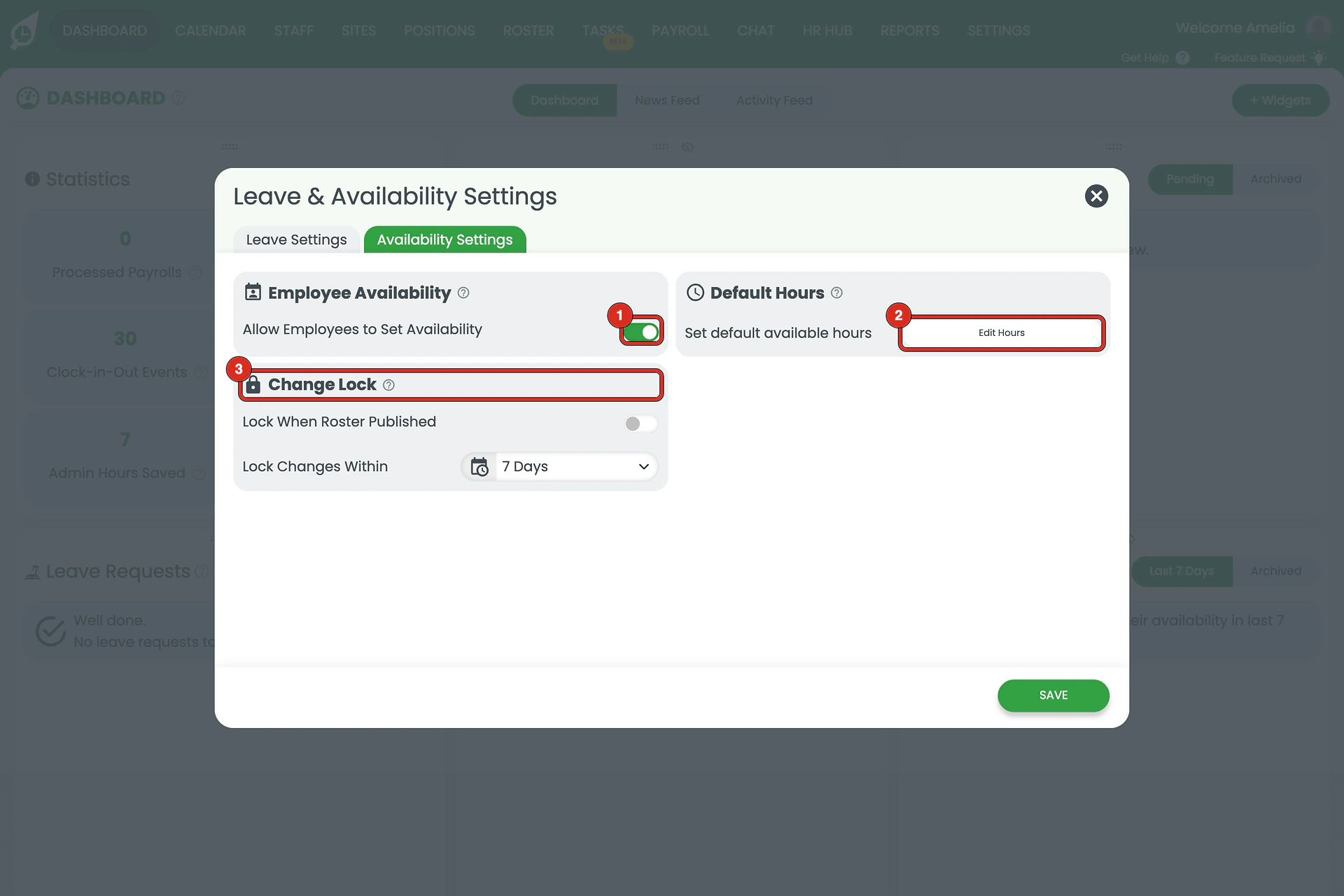
Task: Click the Archived button next to Pending
Action: pyautogui.click(x=1275, y=179)
